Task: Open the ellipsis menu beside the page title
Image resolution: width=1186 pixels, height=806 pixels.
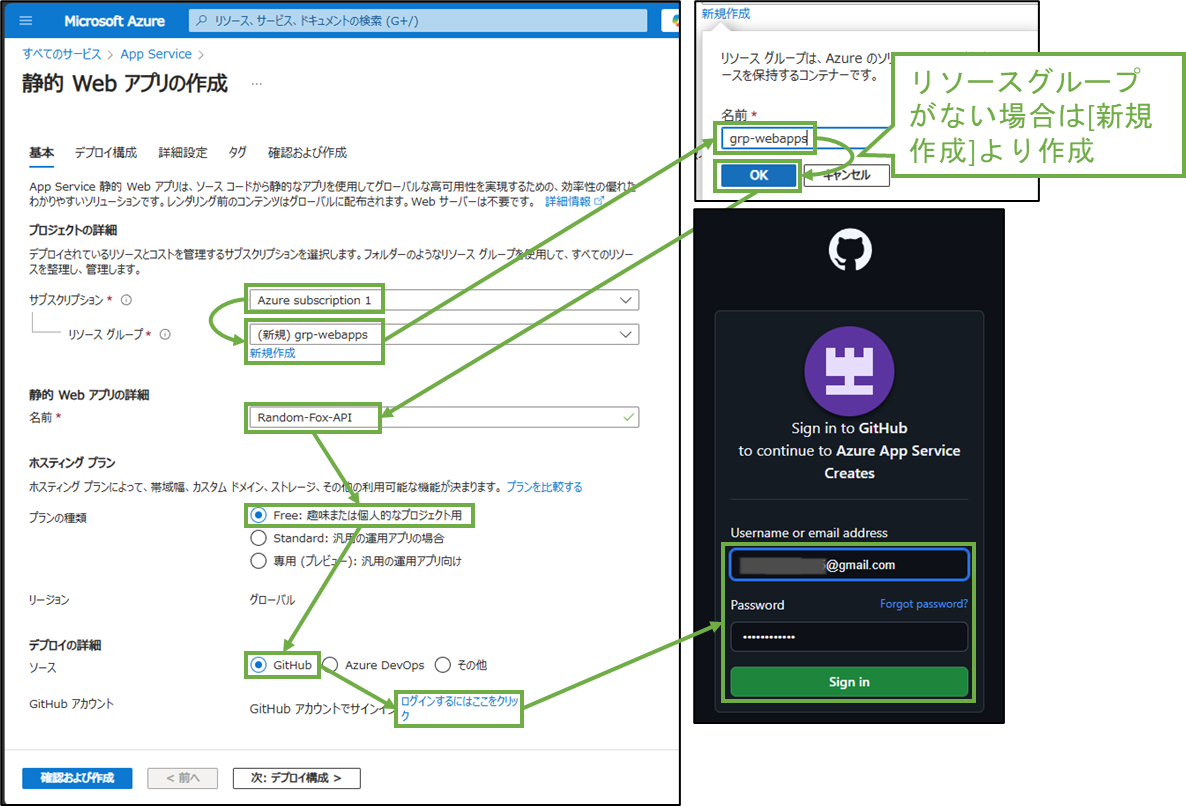Action: point(256,84)
